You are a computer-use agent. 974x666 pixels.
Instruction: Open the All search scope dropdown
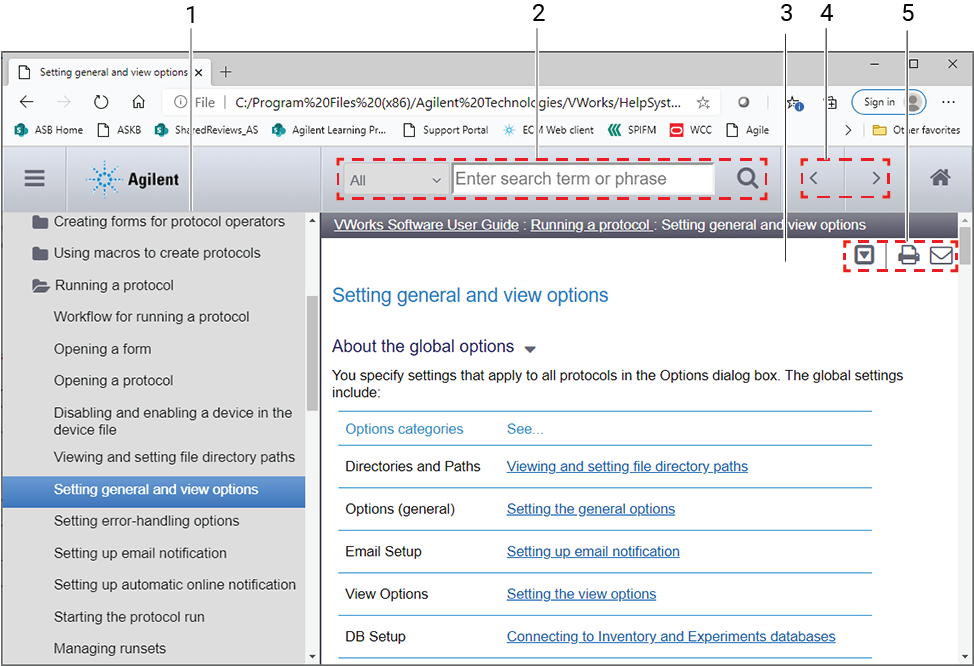click(396, 180)
